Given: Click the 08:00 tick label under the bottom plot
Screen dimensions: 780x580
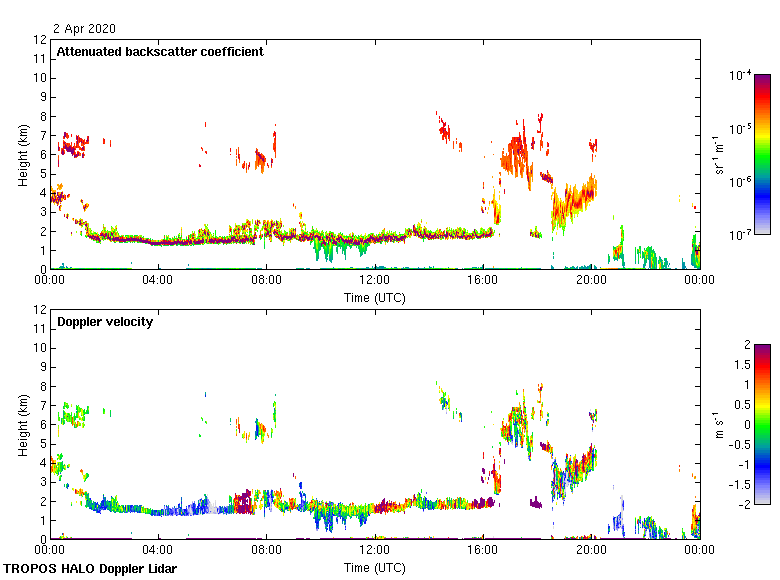Looking at the screenshot, I should pos(266,550).
